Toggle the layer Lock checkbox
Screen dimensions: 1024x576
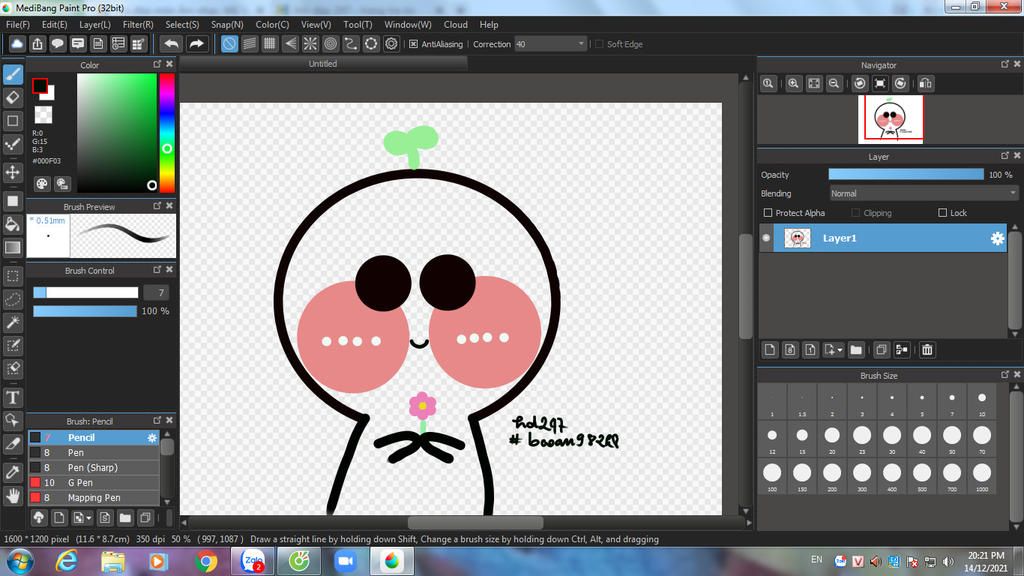942,213
